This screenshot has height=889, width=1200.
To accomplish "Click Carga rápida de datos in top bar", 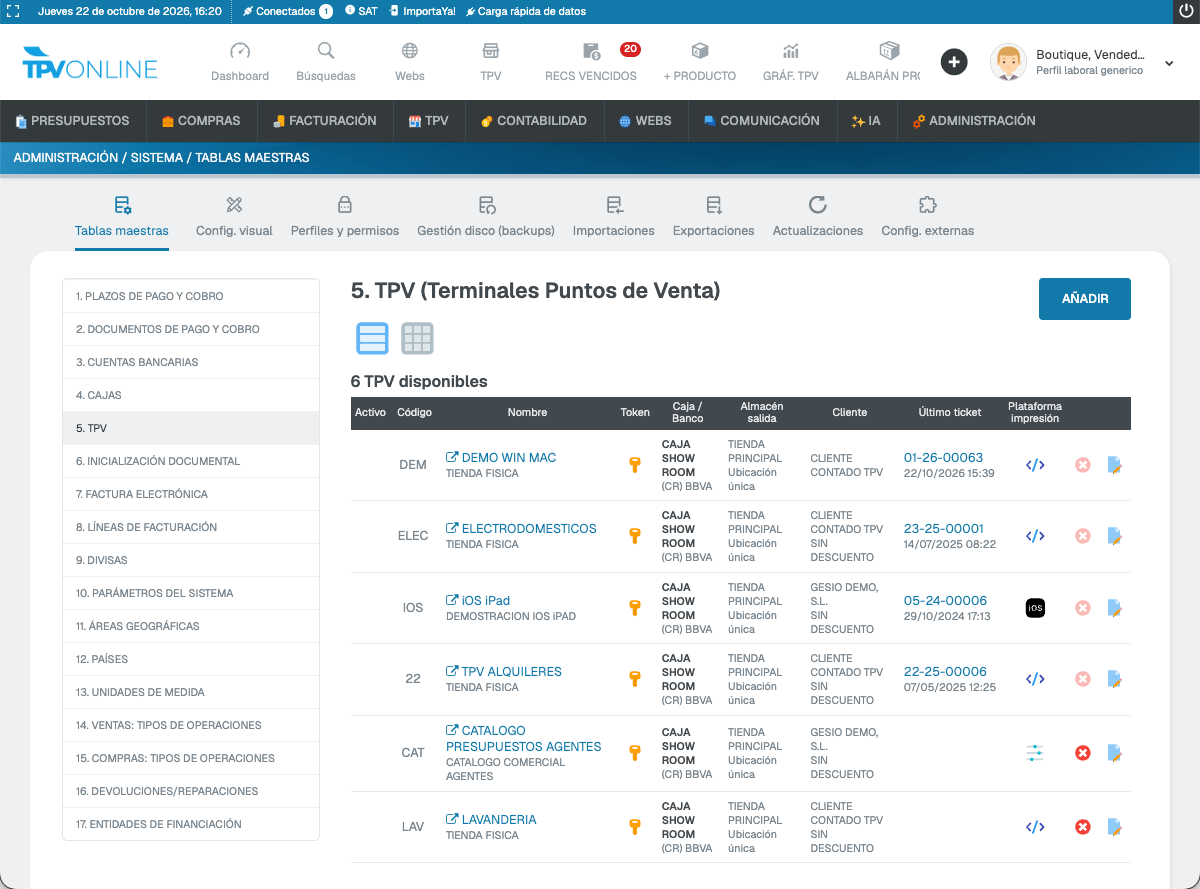I will click(x=526, y=11).
